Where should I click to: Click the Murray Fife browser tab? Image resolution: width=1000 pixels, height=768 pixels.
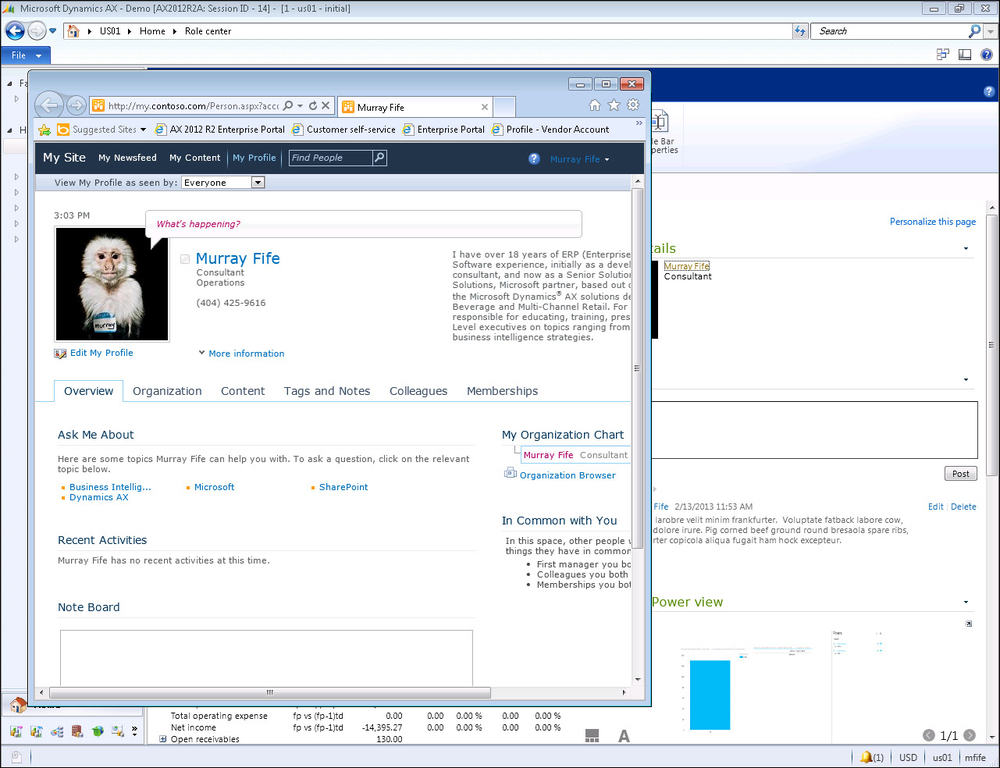pyautogui.click(x=415, y=107)
